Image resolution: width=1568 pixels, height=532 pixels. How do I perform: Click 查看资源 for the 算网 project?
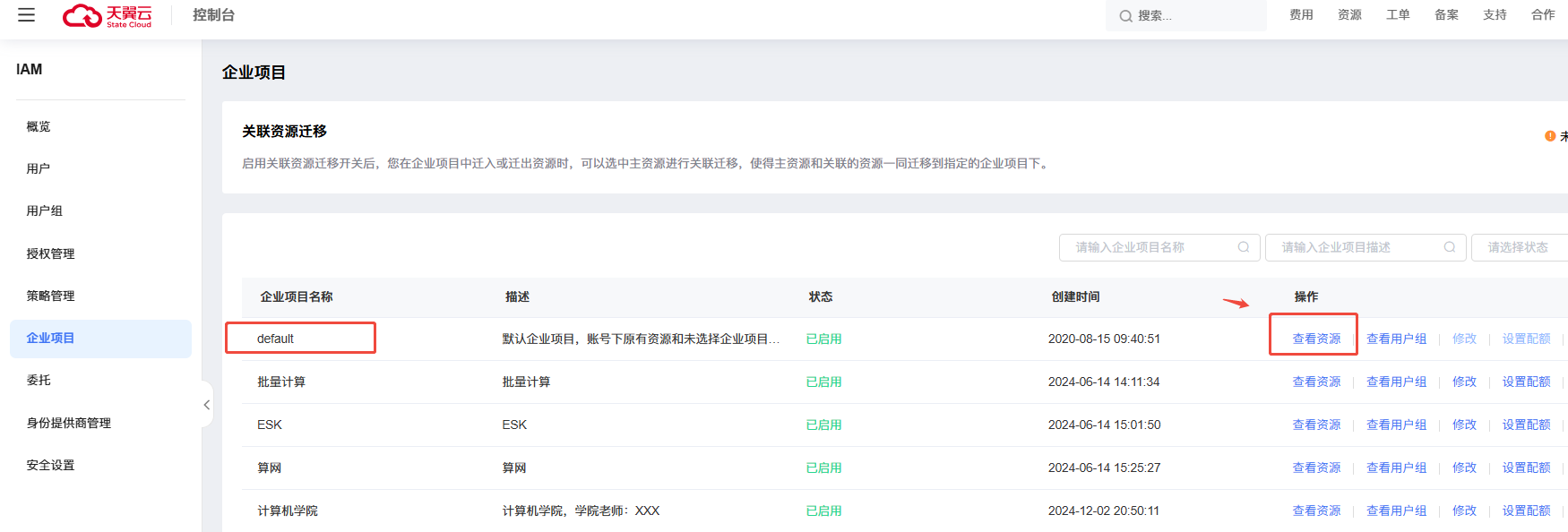pos(1316,468)
